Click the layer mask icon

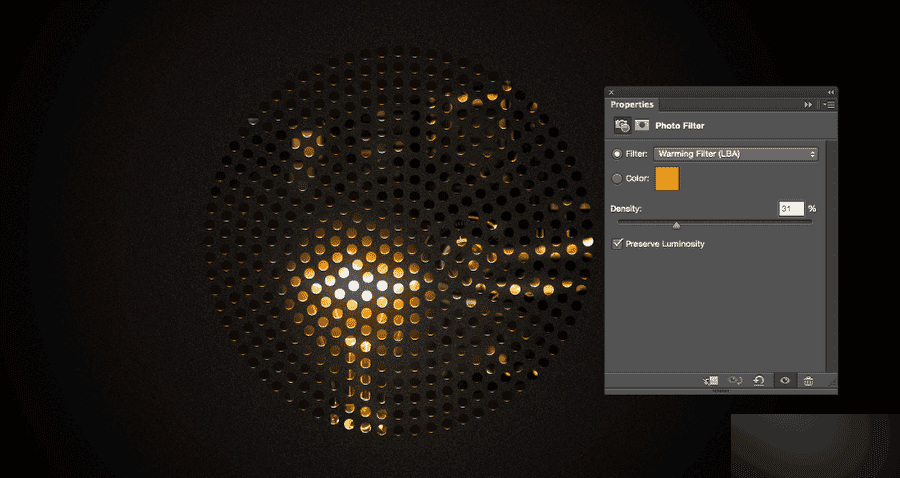pos(641,125)
